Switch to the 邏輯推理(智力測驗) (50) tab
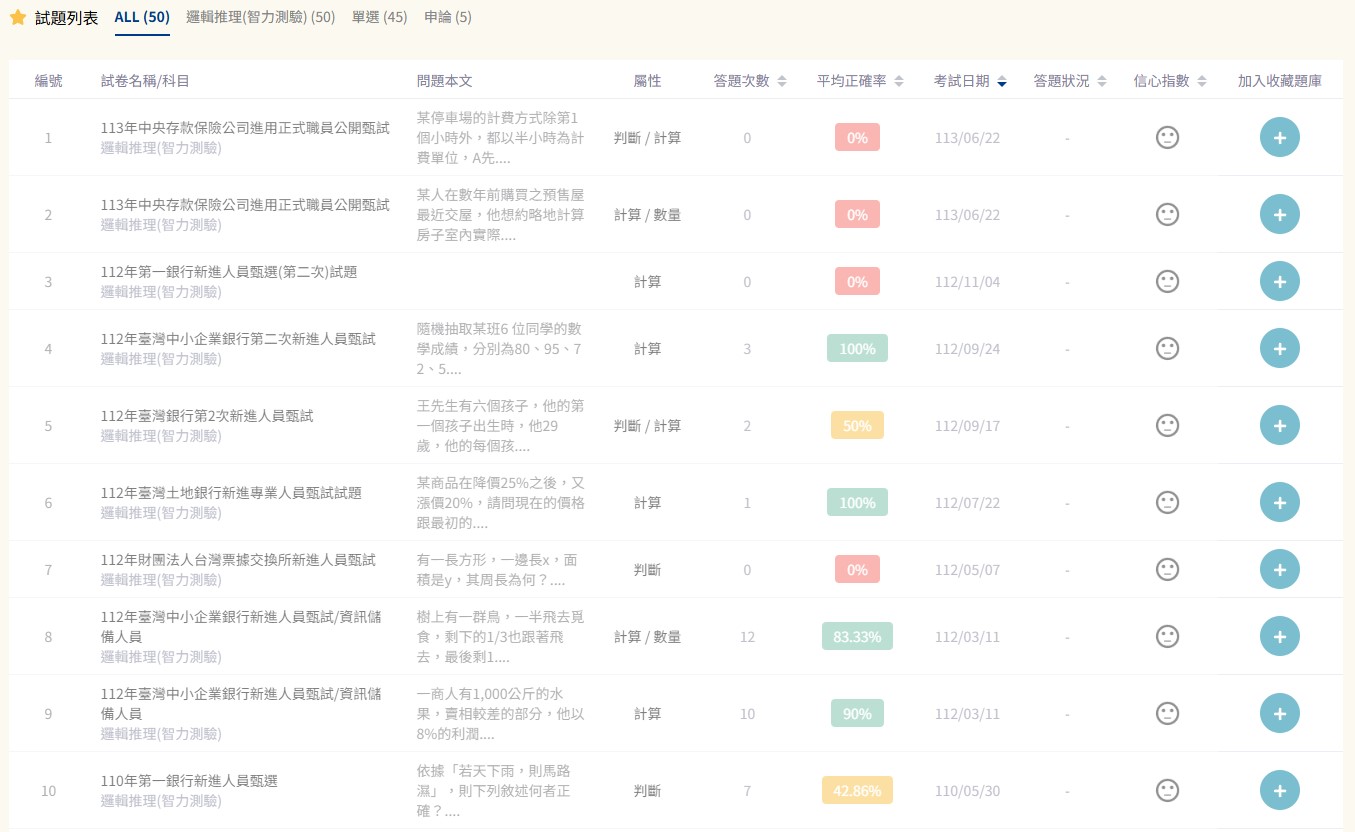The image size is (1355, 832). pyautogui.click(x=260, y=18)
